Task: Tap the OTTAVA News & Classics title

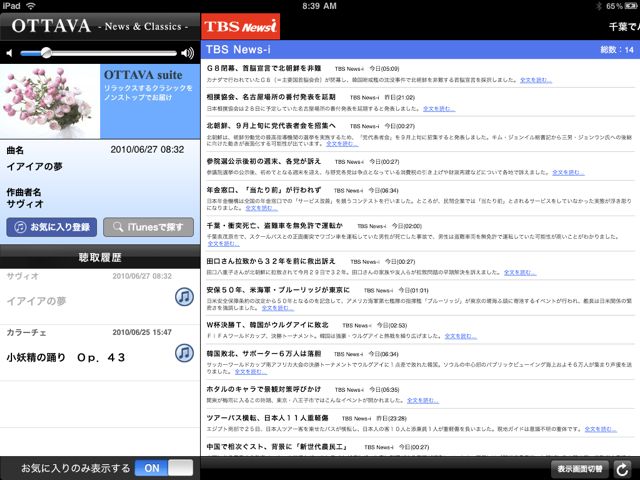Action: pyautogui.click(x=100, y=26)
